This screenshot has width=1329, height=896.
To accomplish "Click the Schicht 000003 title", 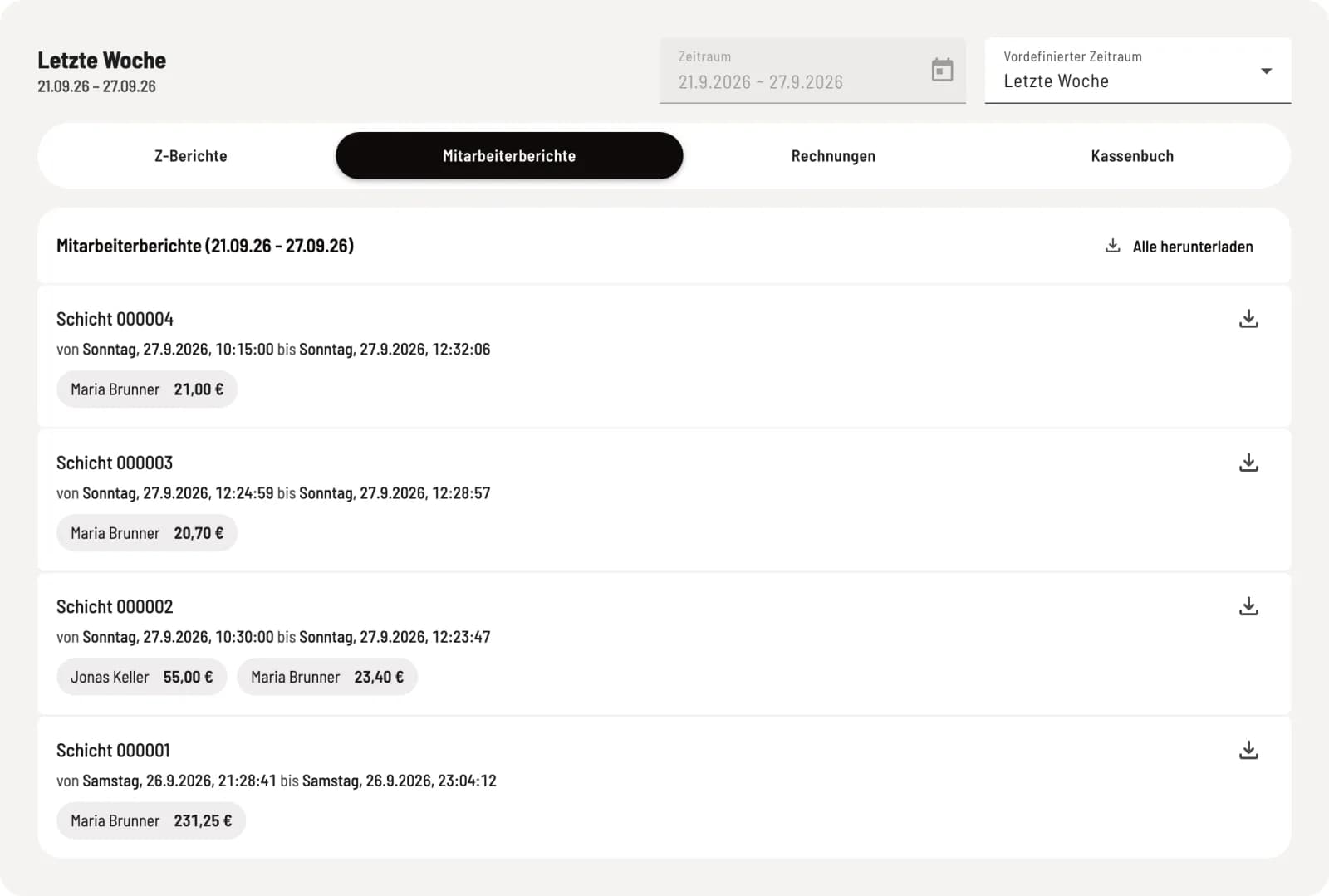I will coord(115,463).
